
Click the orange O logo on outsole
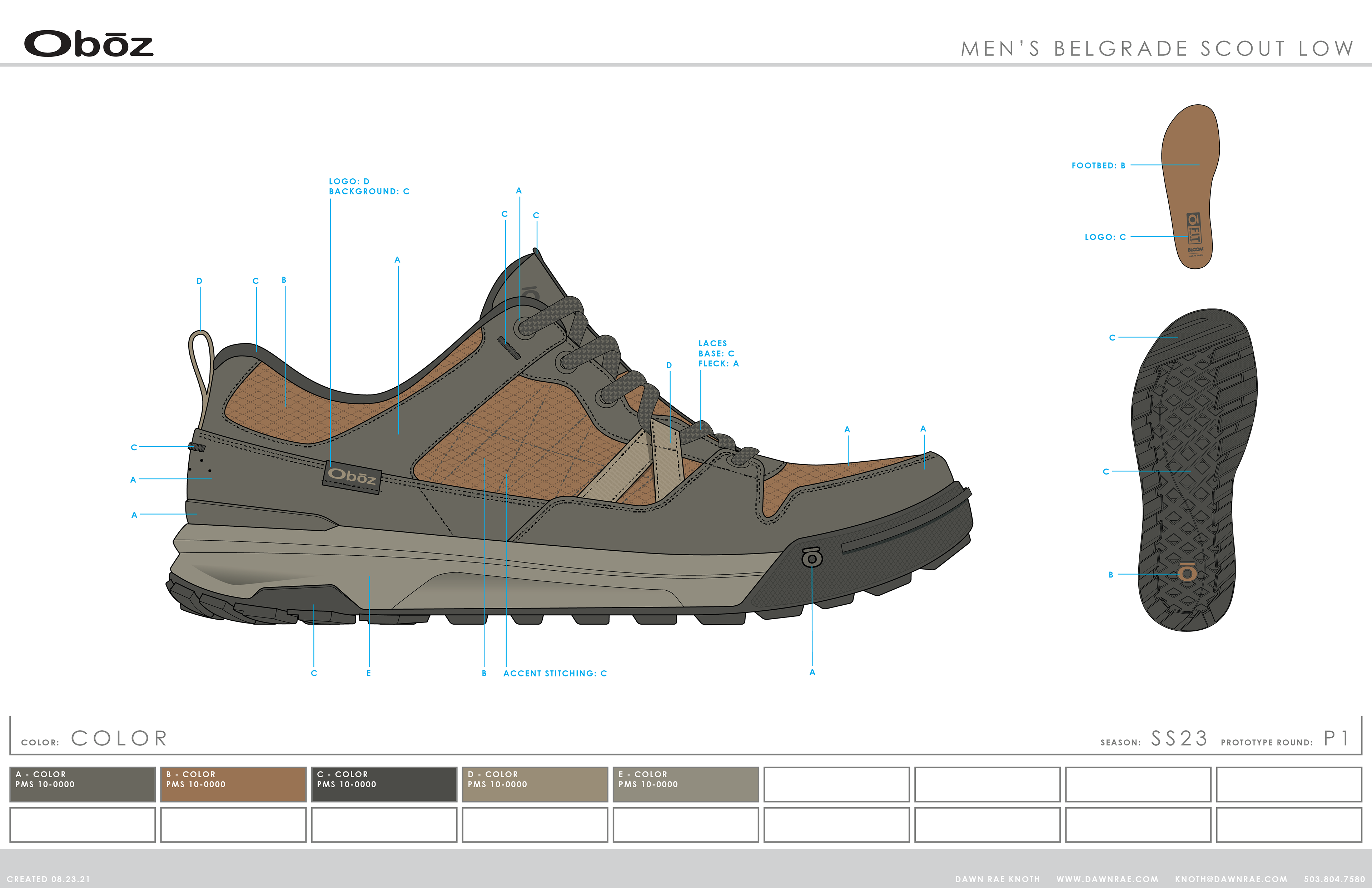[1187, 572]
